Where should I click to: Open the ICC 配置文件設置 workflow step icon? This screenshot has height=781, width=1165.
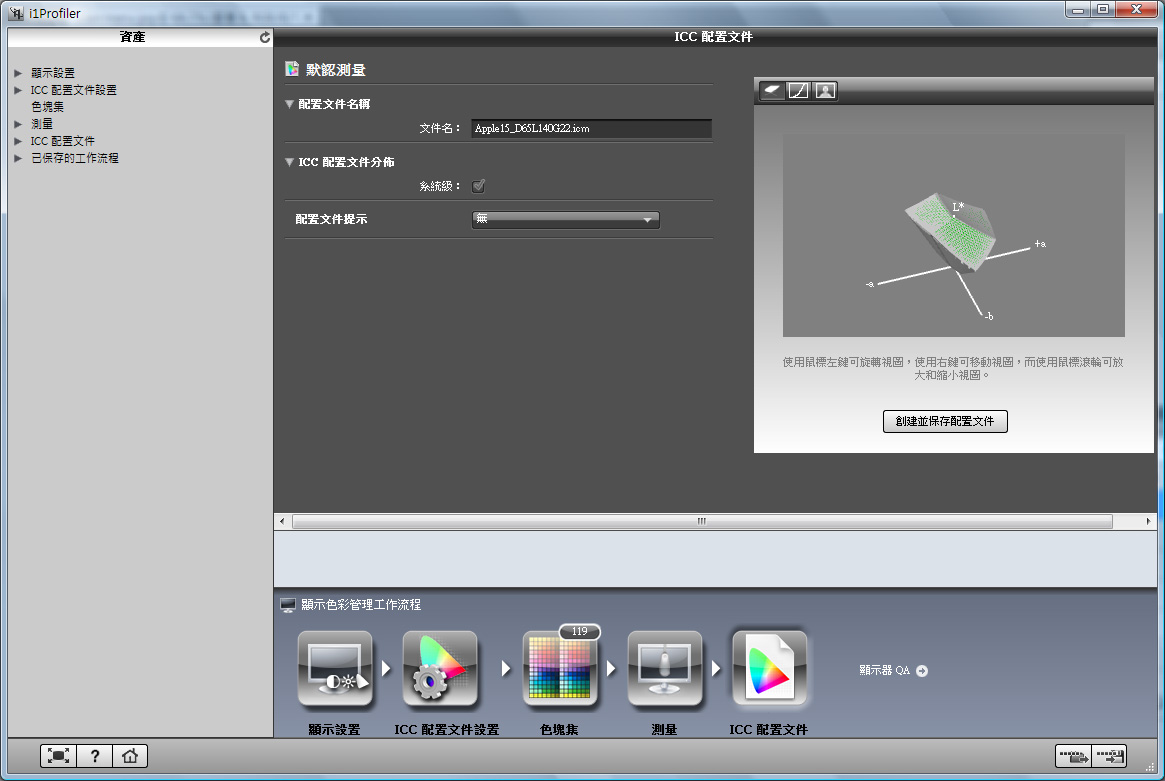[x=440, y=670]
